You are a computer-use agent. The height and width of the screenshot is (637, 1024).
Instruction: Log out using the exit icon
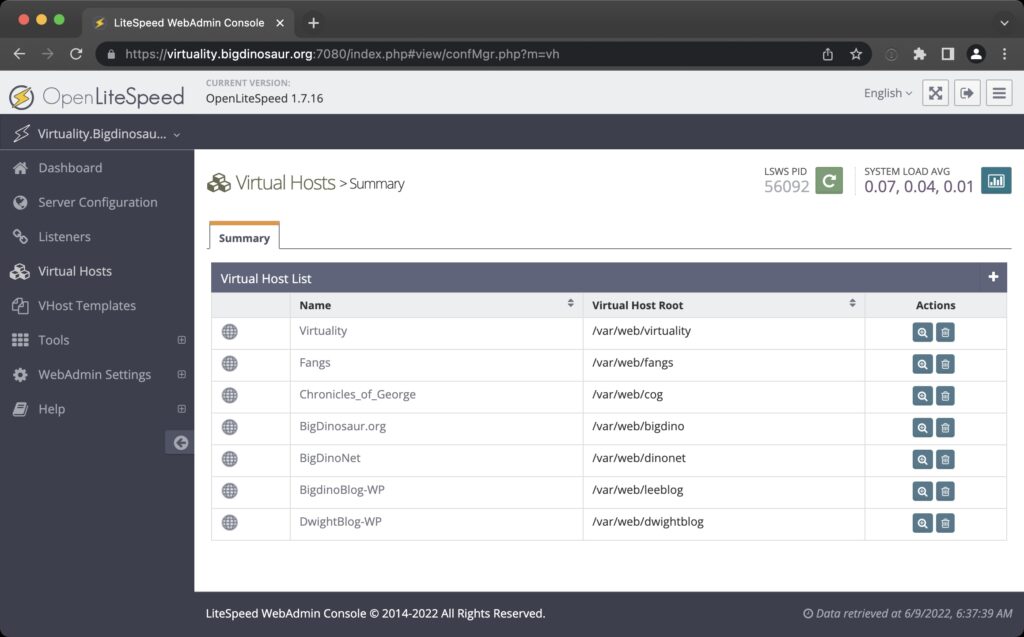tap(968, 92)
